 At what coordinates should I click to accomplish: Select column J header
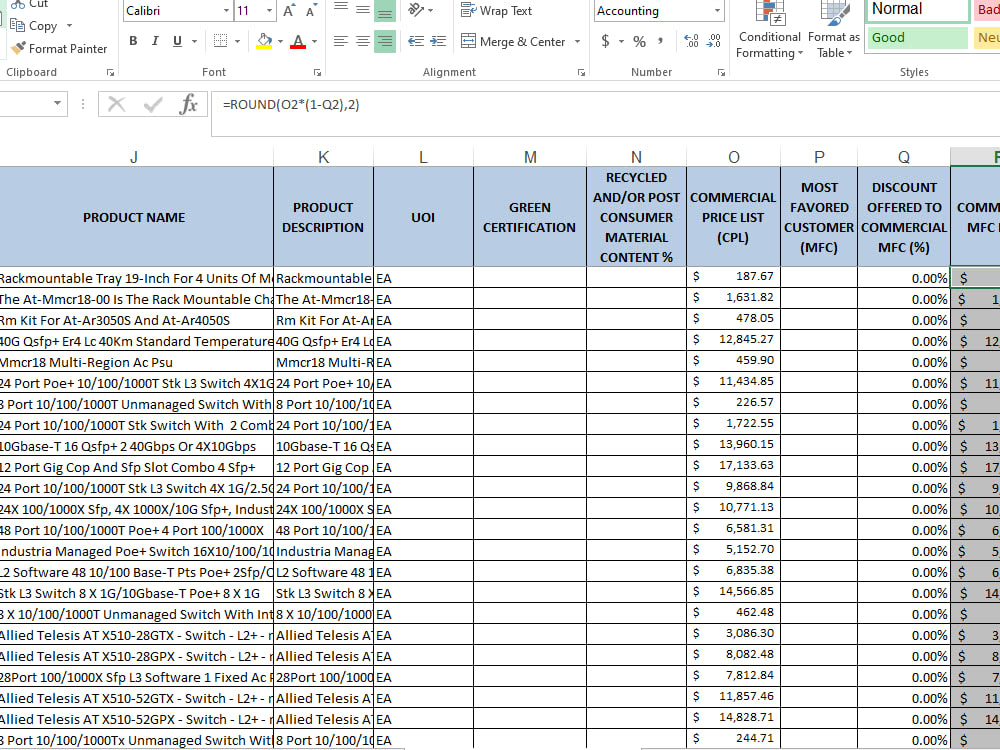tap(134, 157)
